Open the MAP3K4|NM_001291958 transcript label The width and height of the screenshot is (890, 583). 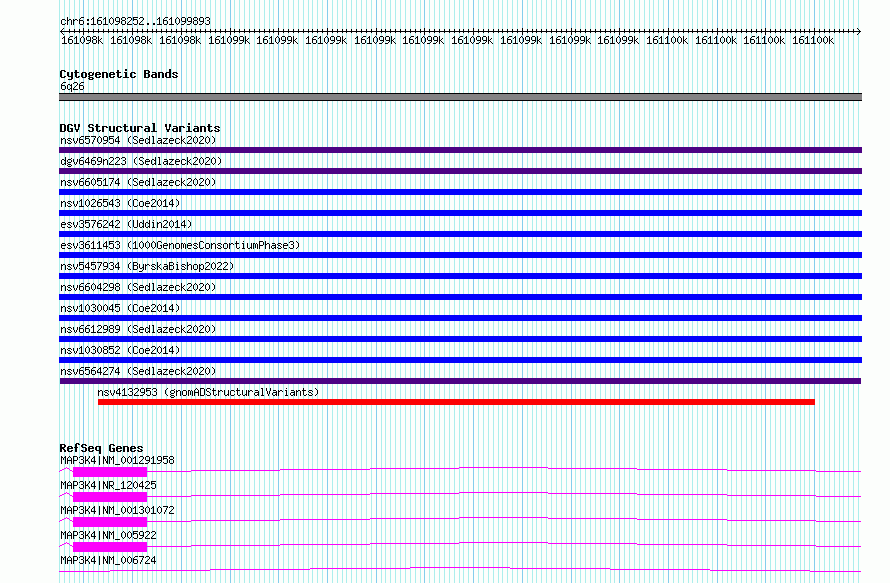(117, 460)
